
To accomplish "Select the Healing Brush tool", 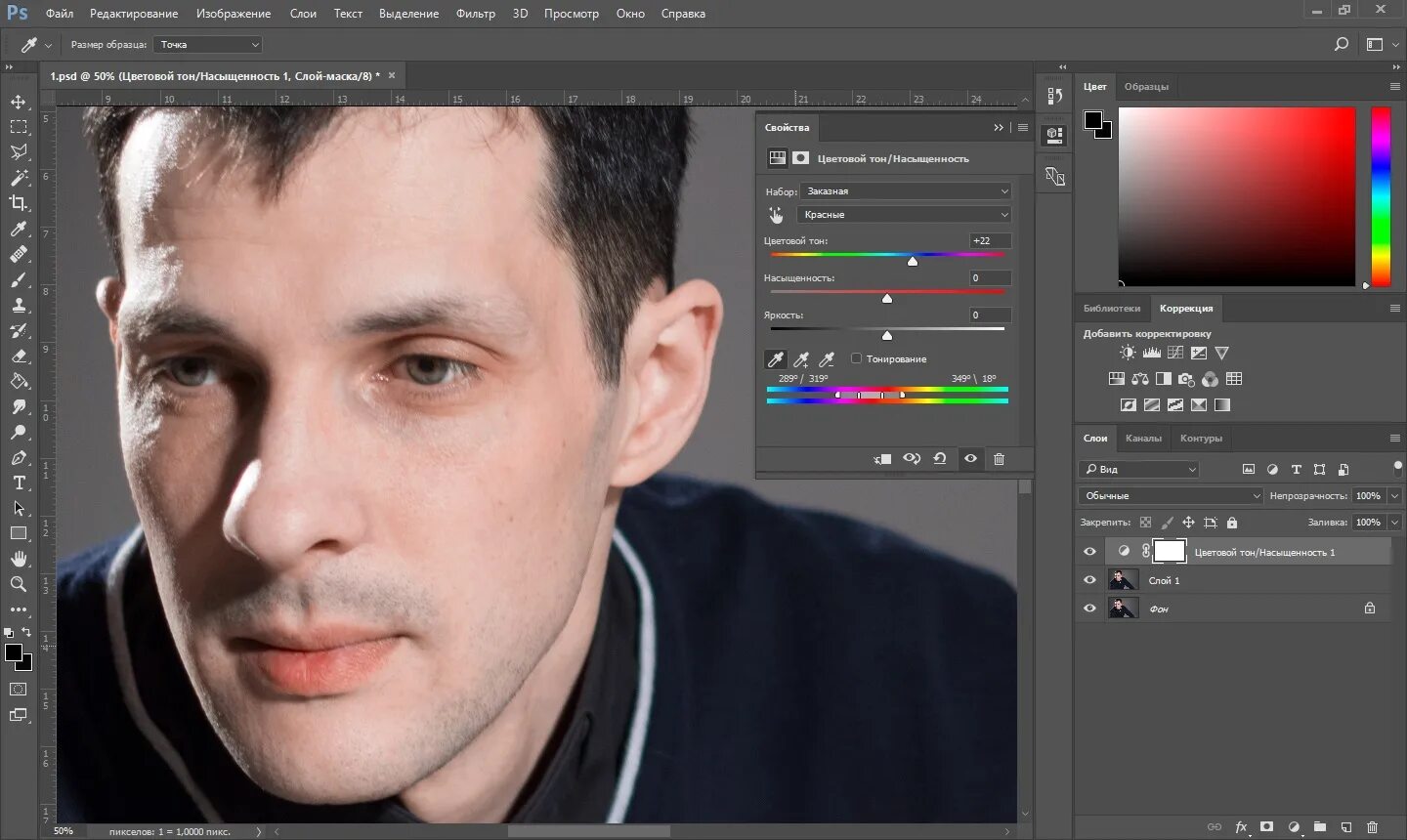I will click(x=19, y=254).
